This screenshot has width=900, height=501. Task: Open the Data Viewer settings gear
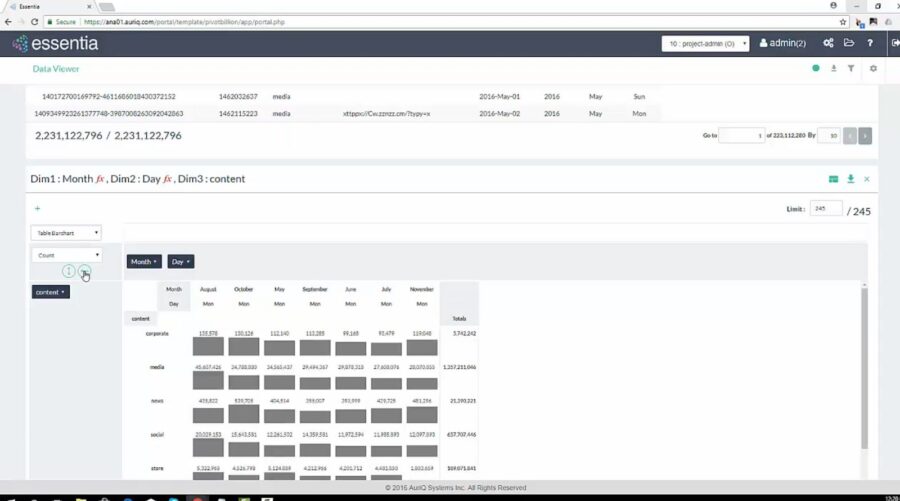click(873, 68)
